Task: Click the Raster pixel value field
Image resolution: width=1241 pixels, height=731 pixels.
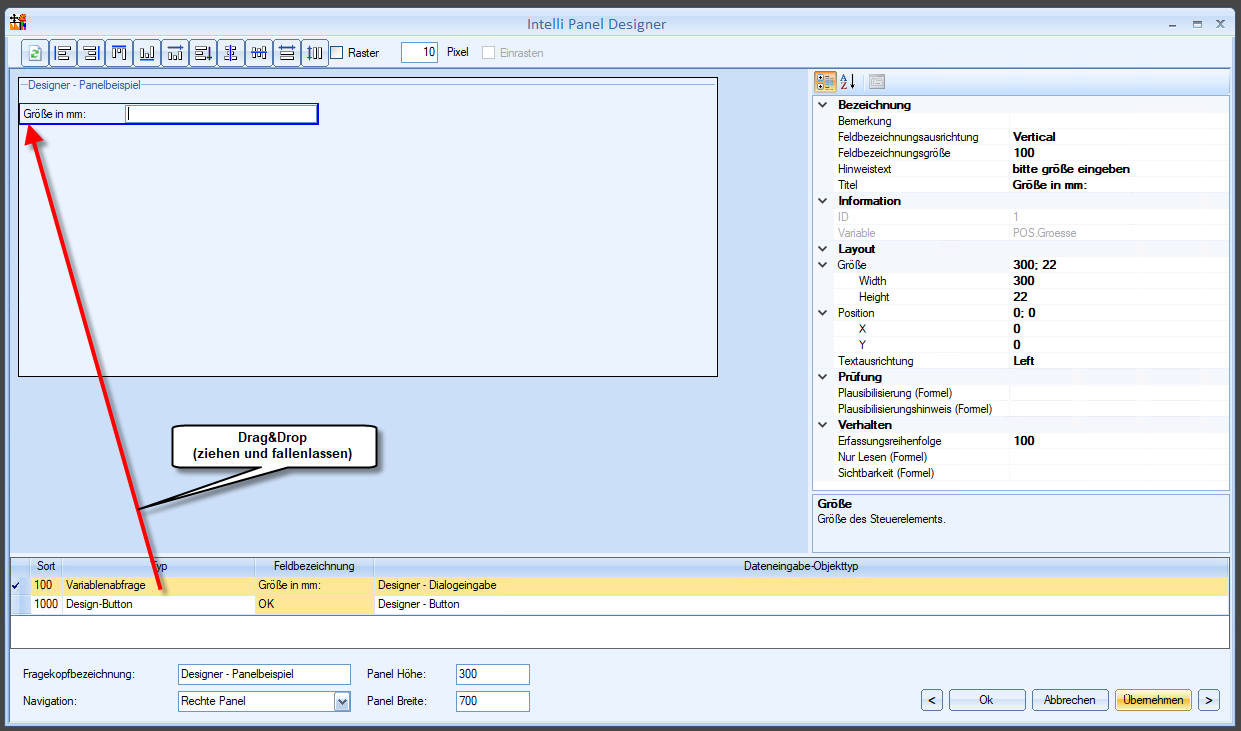Action: click(x=419, y=52)
